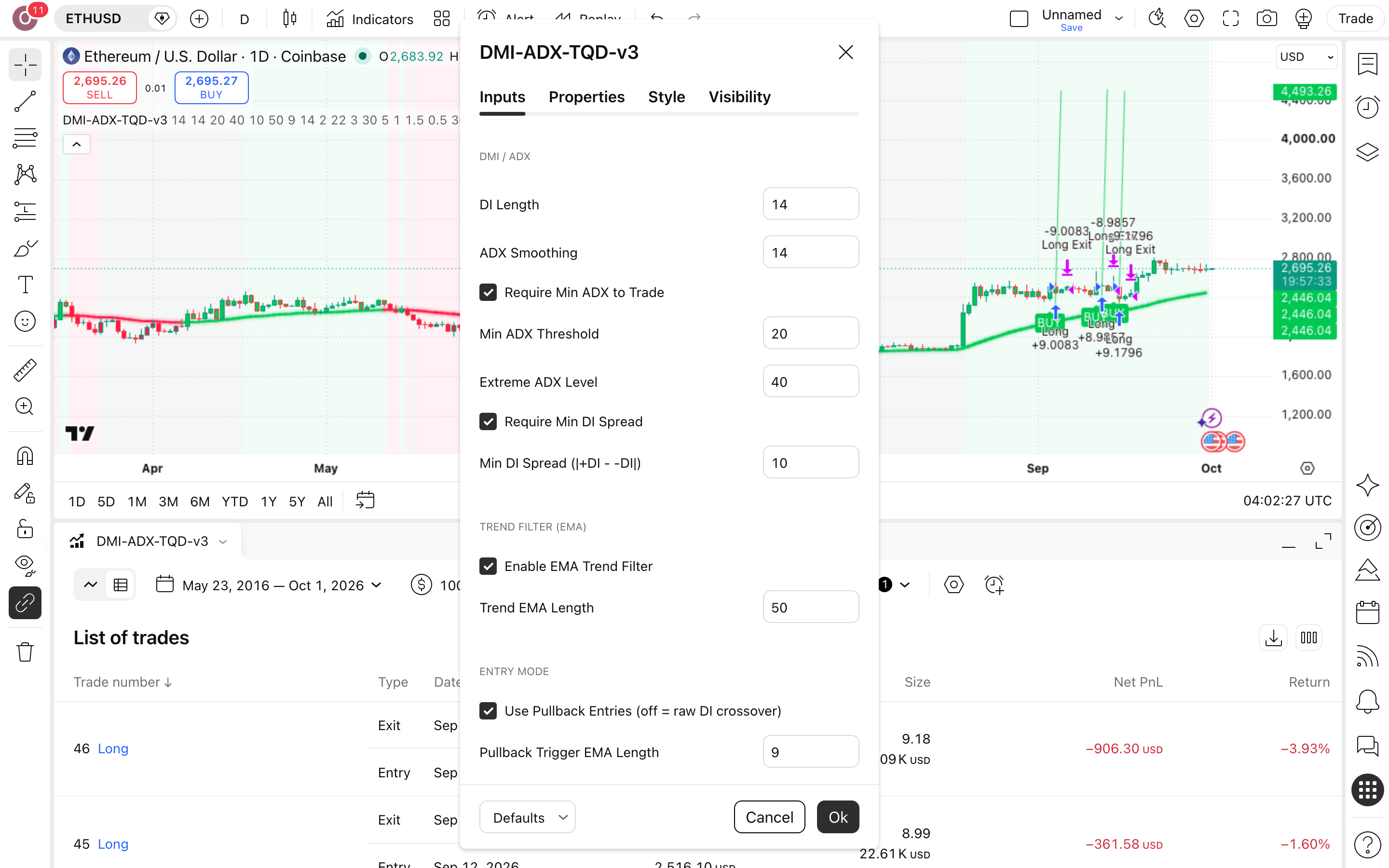Collapse the indicator legend arrow
The height and width of the screenshot is (868, 1389).
coord(76,144)
